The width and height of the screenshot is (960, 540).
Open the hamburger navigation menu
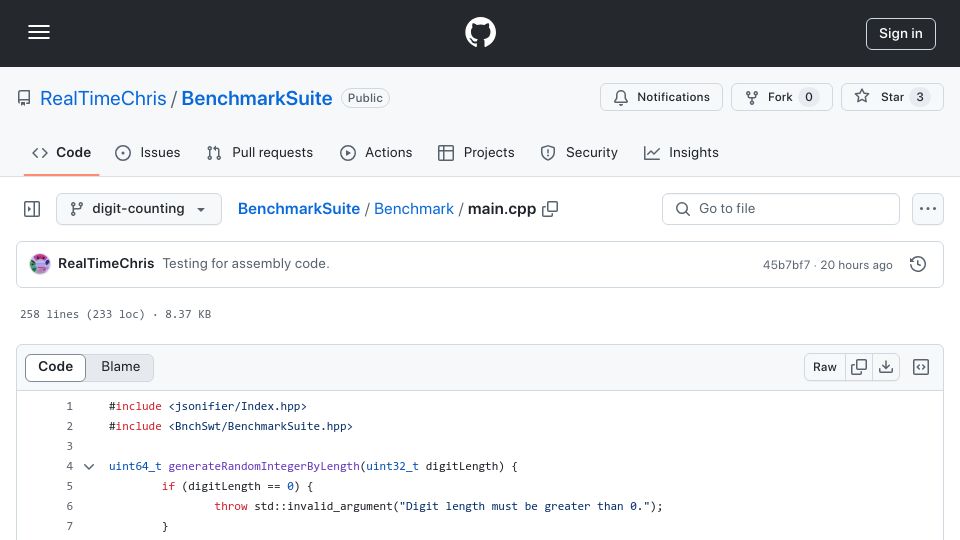(x=39, y=32)
